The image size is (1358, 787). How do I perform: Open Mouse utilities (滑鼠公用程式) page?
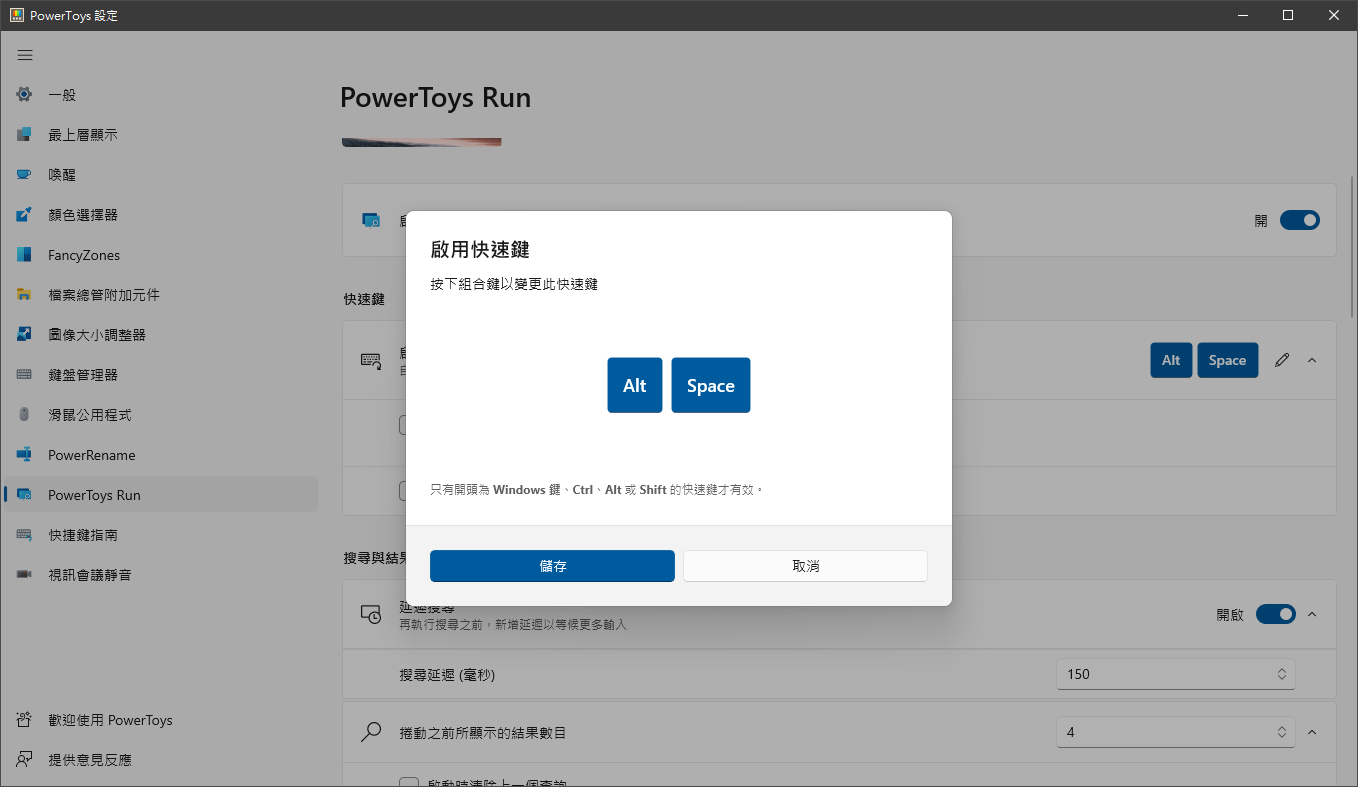point(161,415)
